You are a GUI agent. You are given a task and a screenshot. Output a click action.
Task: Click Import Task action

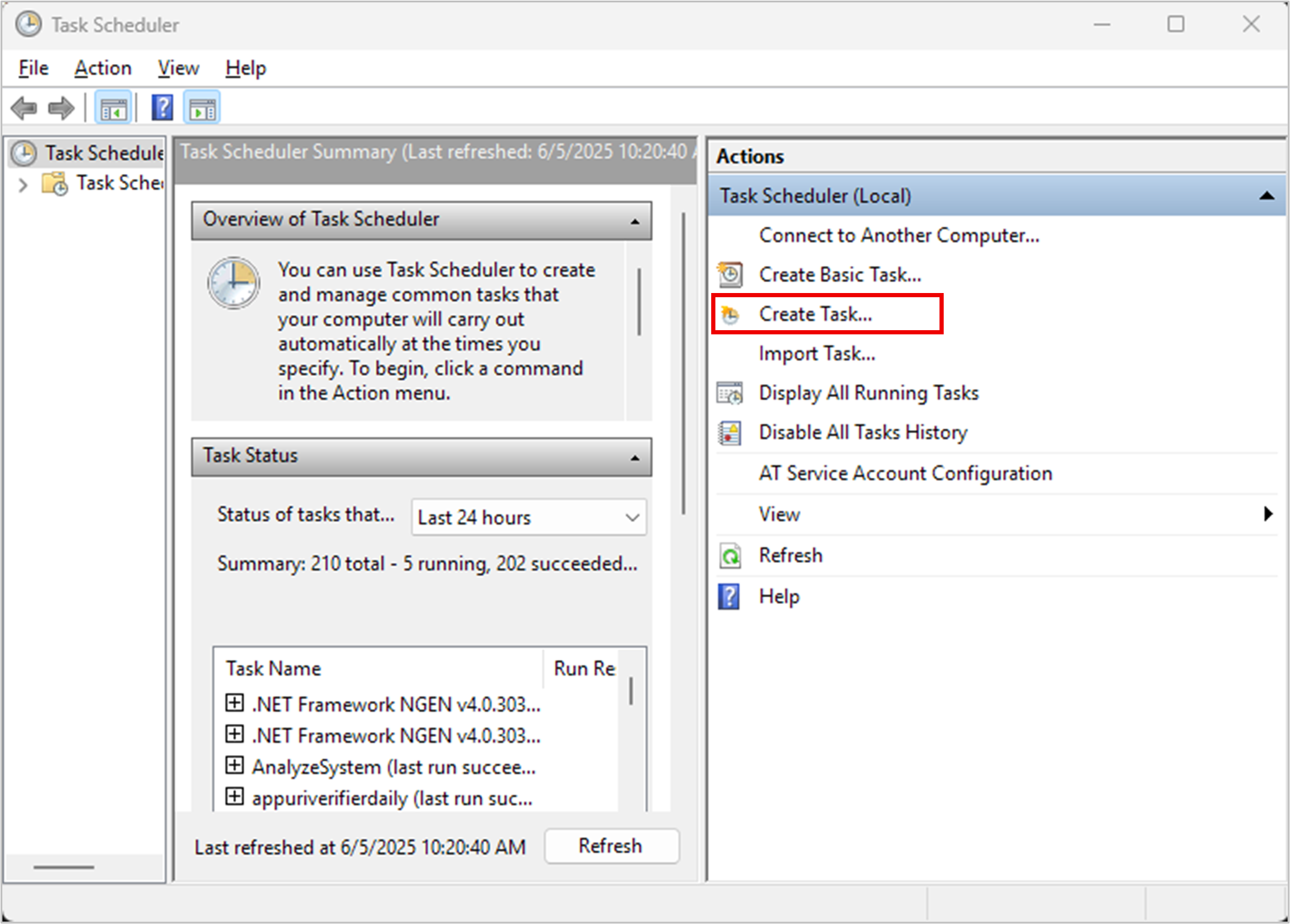(817, 354)
